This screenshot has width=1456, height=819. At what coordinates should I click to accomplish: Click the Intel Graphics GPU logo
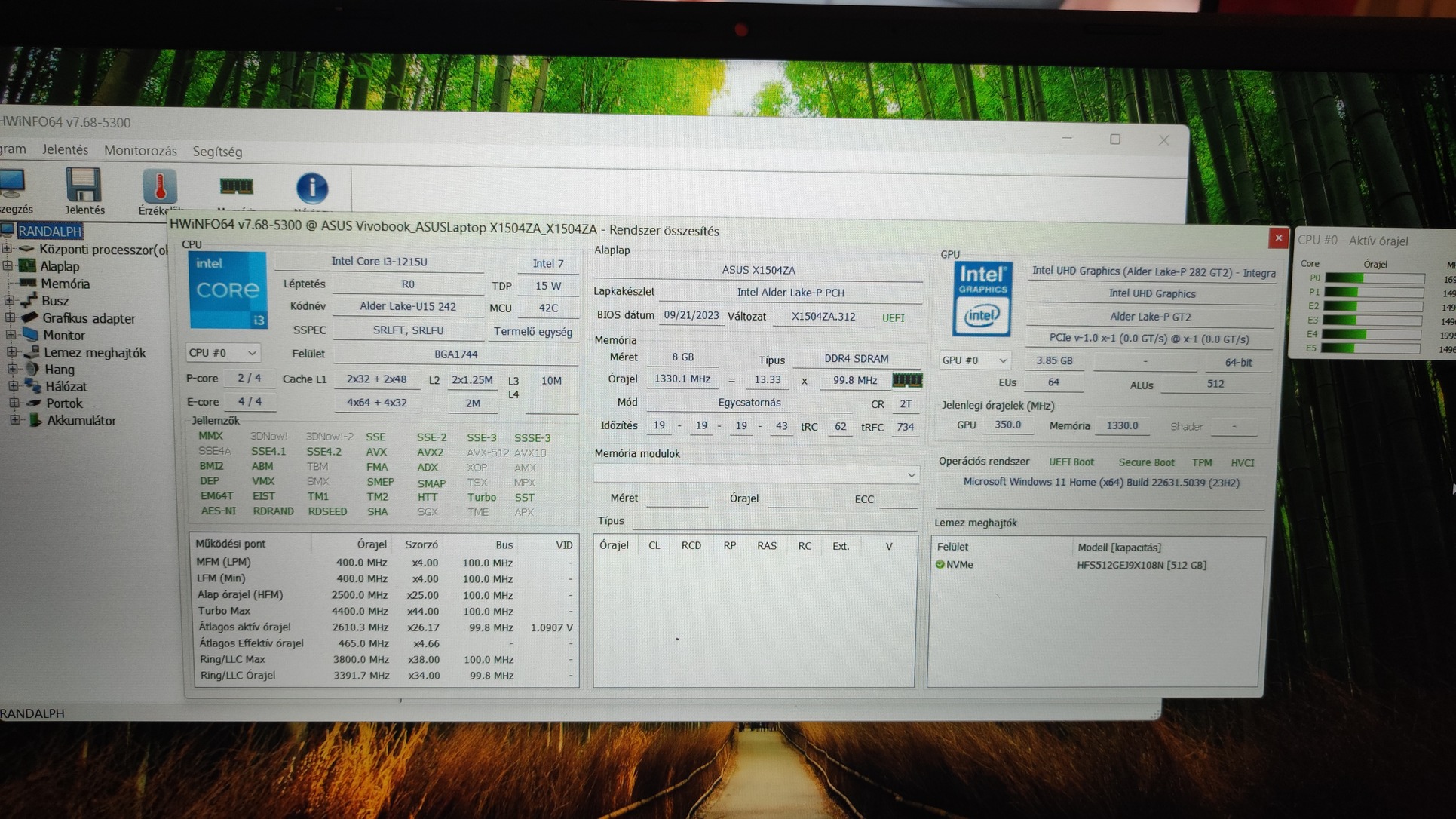982,299
